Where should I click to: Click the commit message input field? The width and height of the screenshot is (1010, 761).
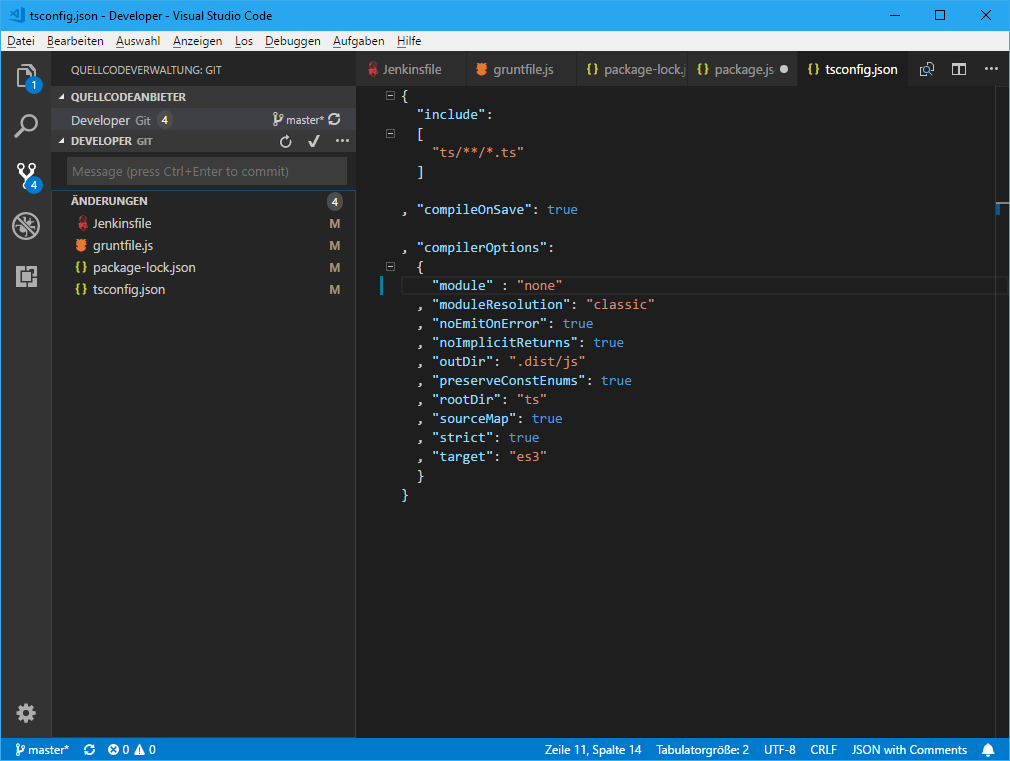(206, 171)
